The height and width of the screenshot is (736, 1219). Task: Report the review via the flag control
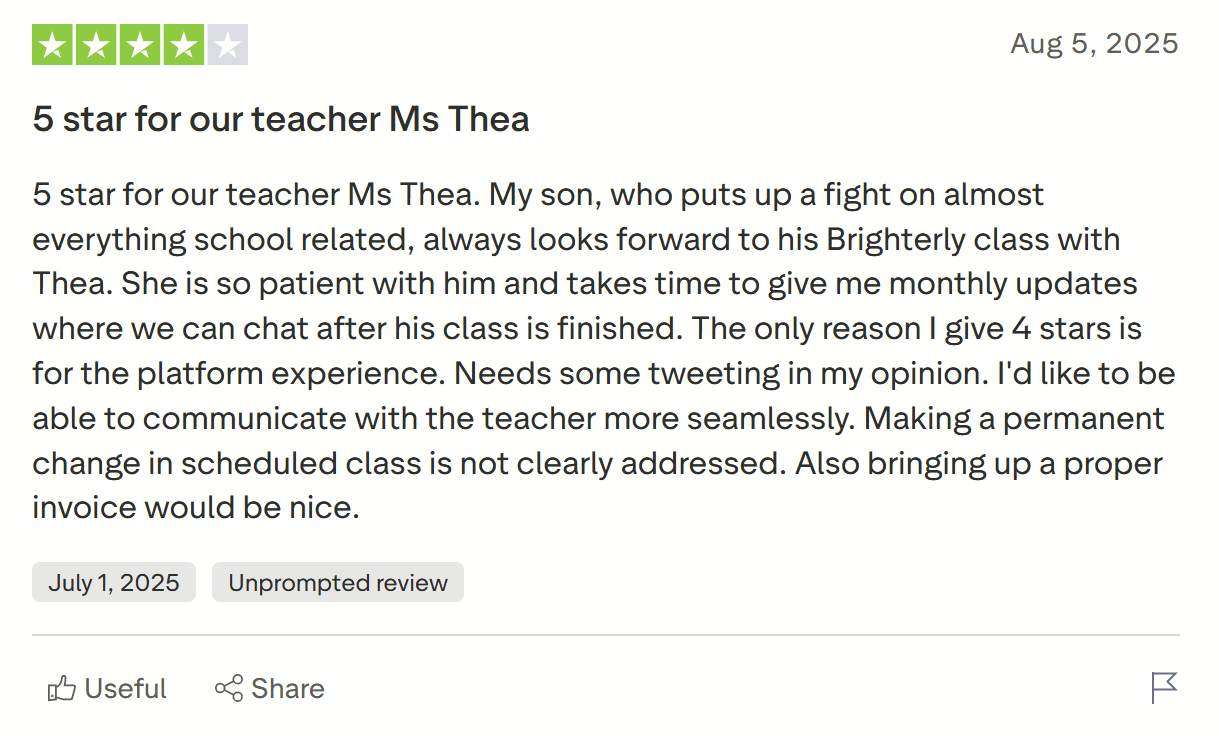pos(1163,688)
